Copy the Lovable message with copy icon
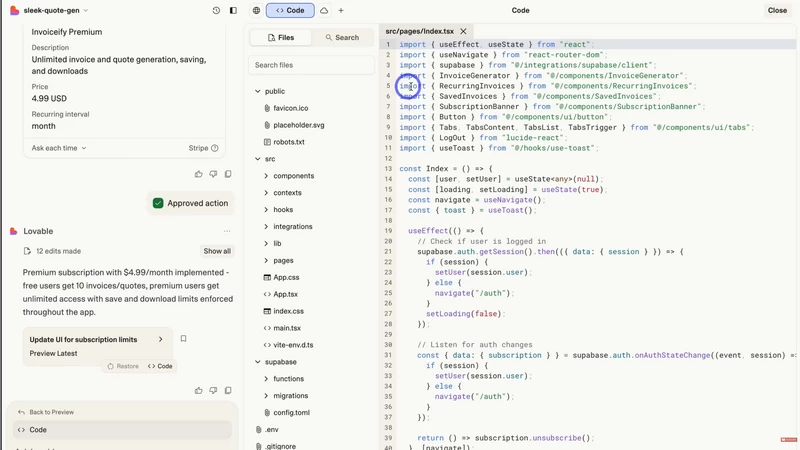 [x=228, y=390]
